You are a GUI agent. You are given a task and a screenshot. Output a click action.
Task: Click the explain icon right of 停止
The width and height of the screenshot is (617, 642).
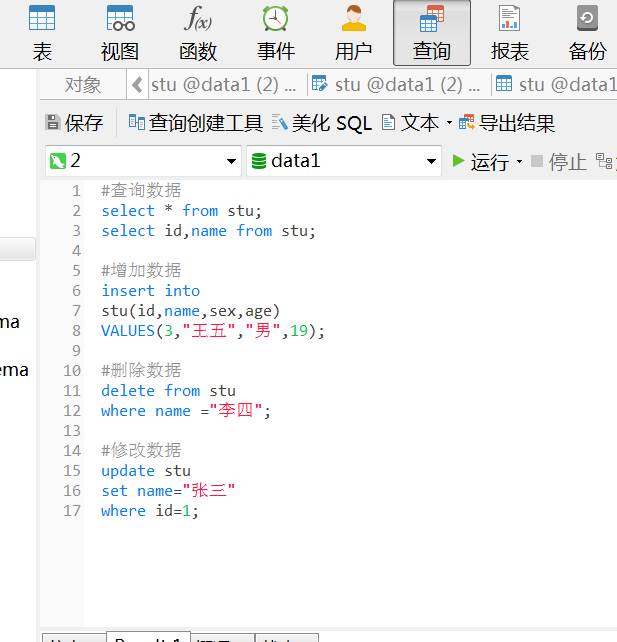(x=604, y=161)
